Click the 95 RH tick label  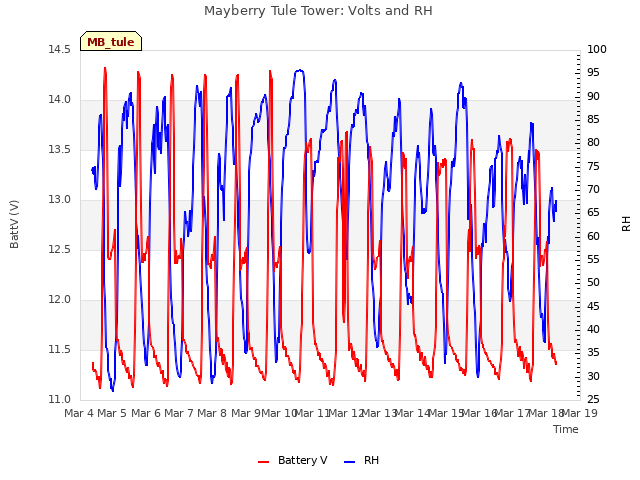(593, 73)
